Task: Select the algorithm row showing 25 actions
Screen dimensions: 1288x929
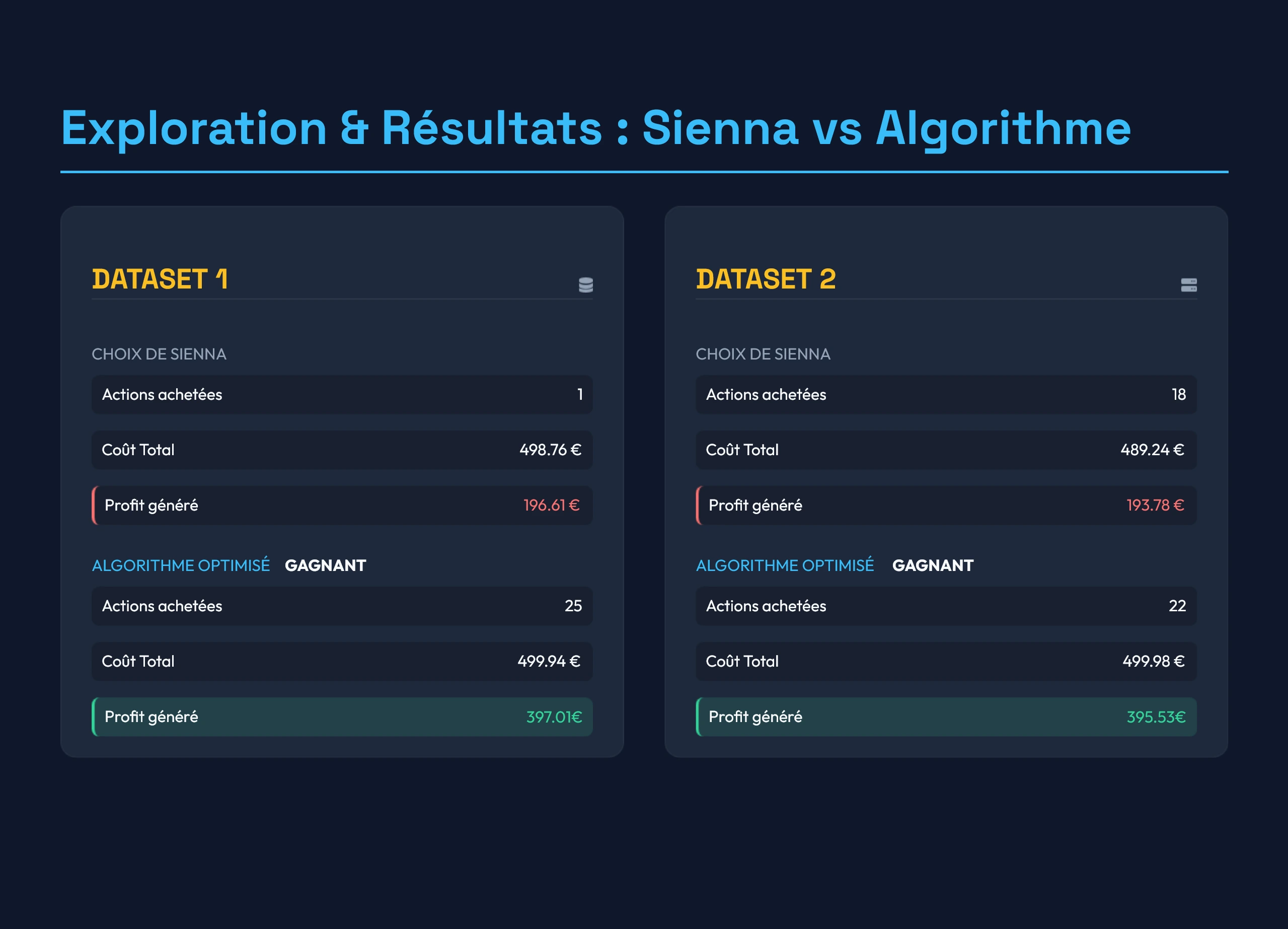Action: pyautogui.click(x=342, y=606)
